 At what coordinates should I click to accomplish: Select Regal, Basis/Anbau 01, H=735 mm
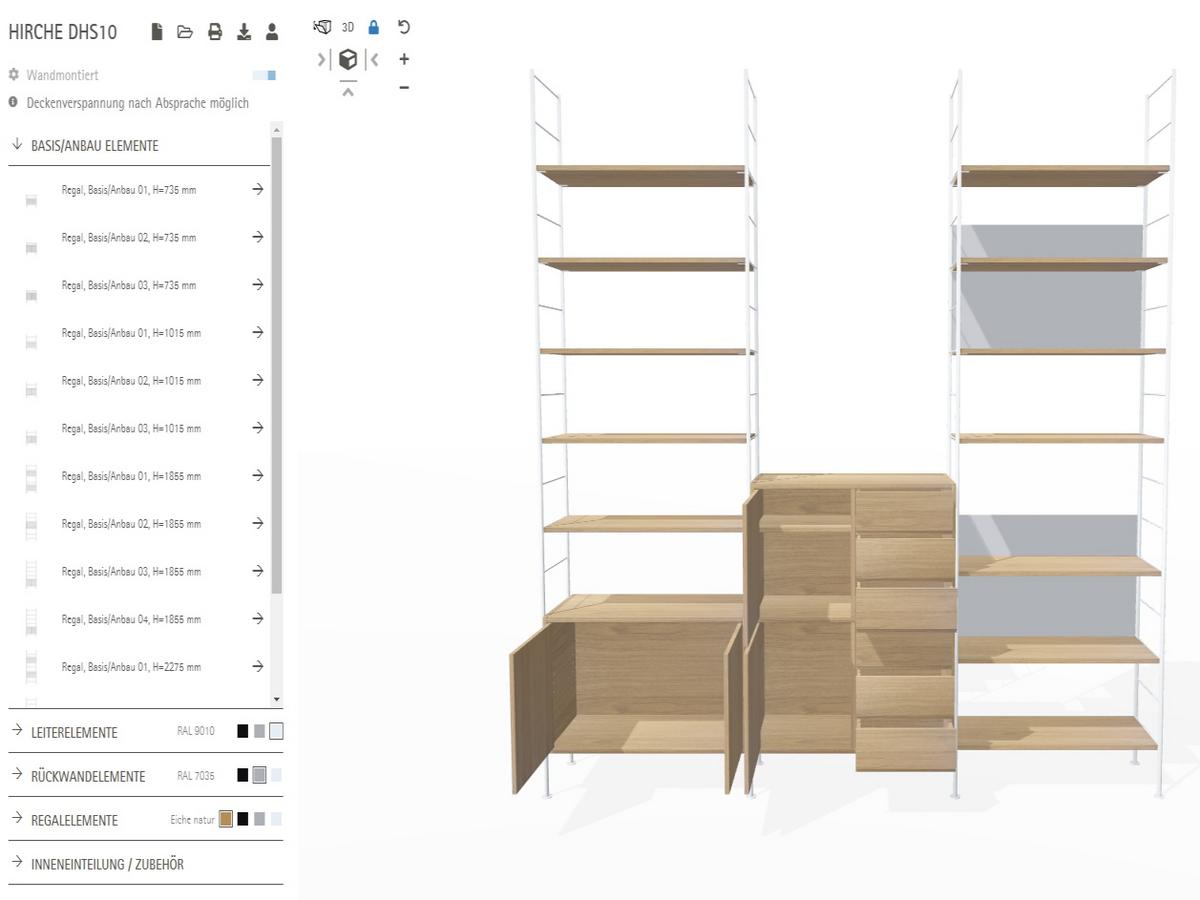pyautogui.click(x=128, y=190)
